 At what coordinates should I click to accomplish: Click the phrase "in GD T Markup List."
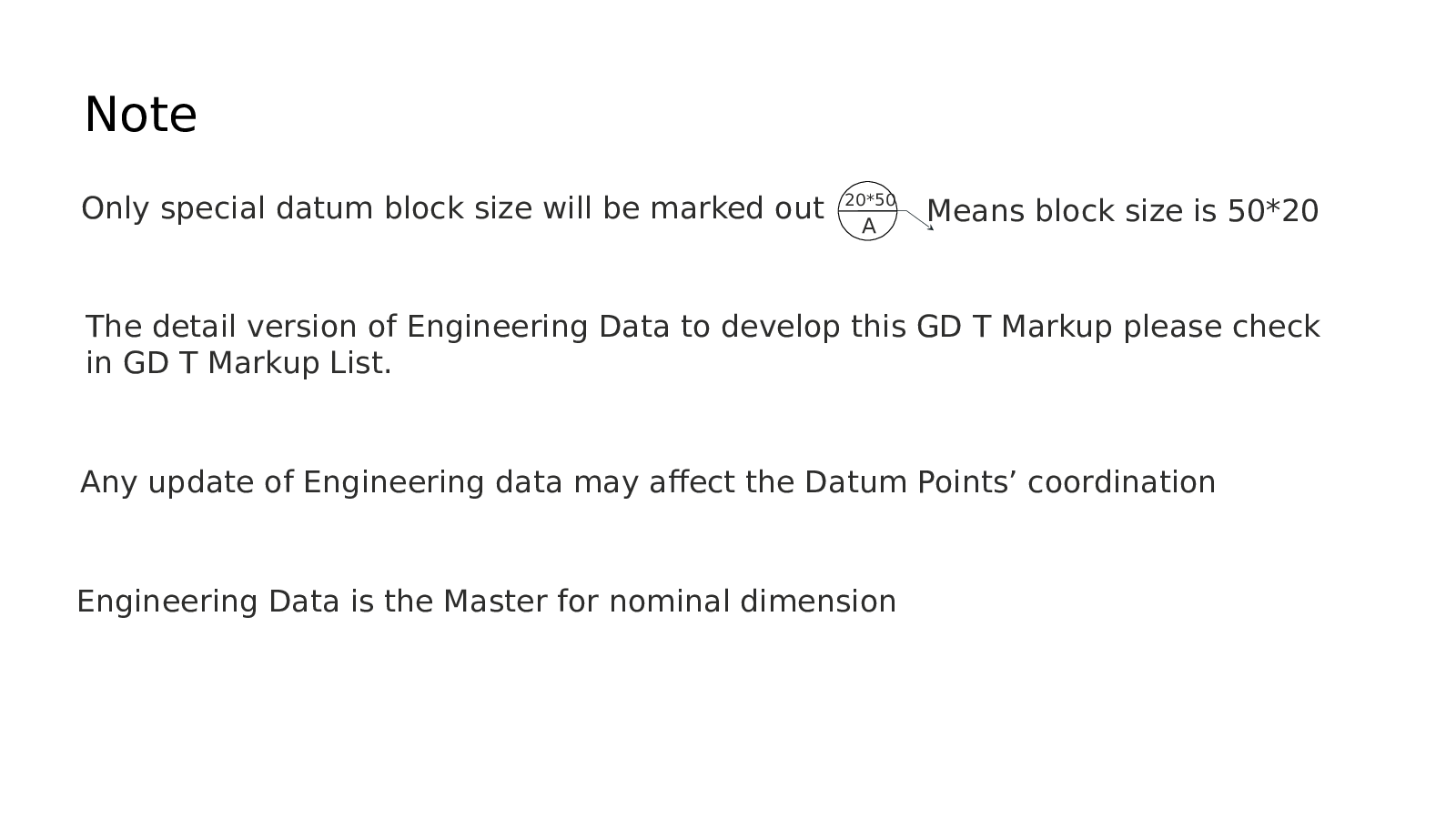(238, 363)
